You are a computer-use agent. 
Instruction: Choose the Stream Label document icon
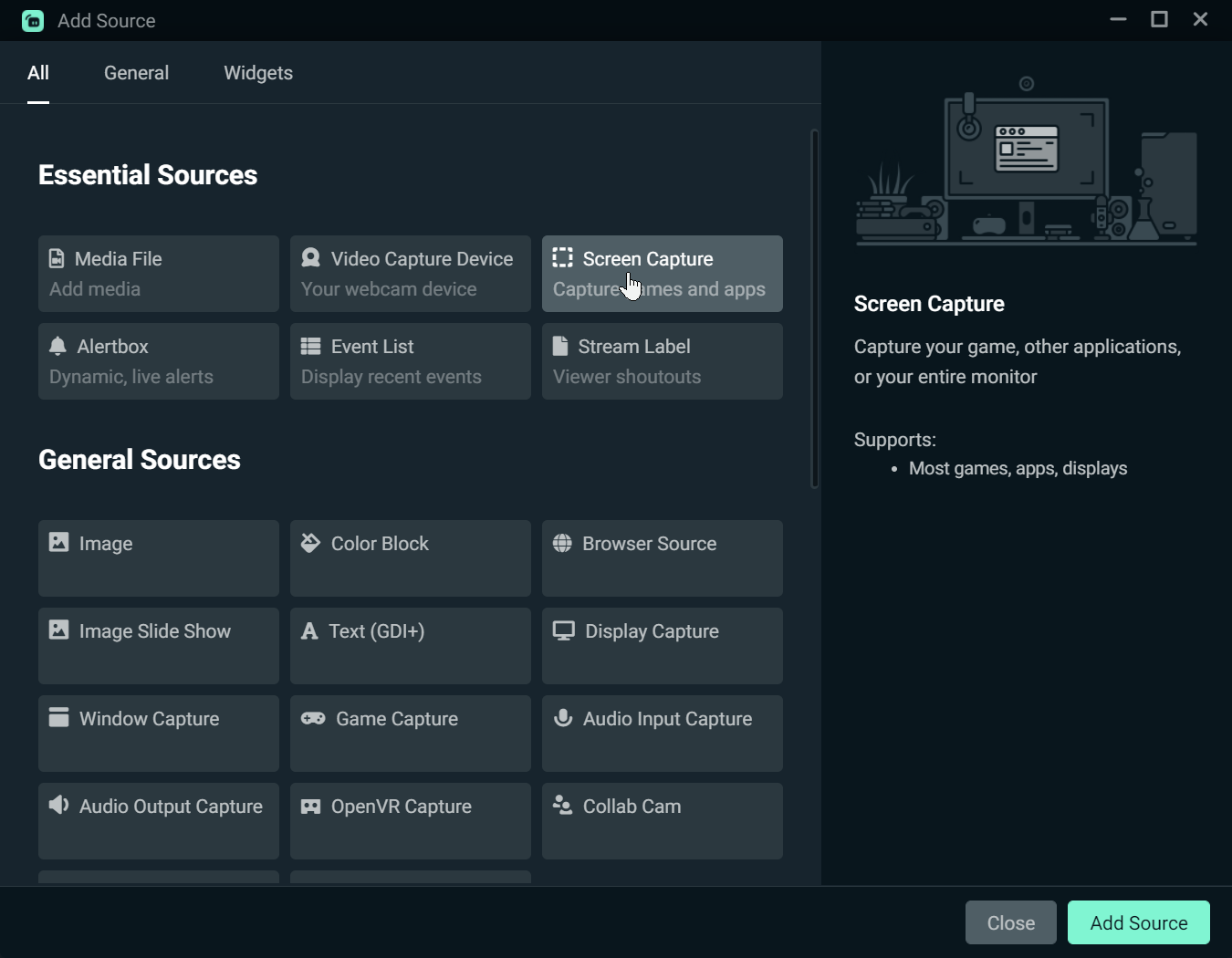pyautogui.click(x=560, y=346)
